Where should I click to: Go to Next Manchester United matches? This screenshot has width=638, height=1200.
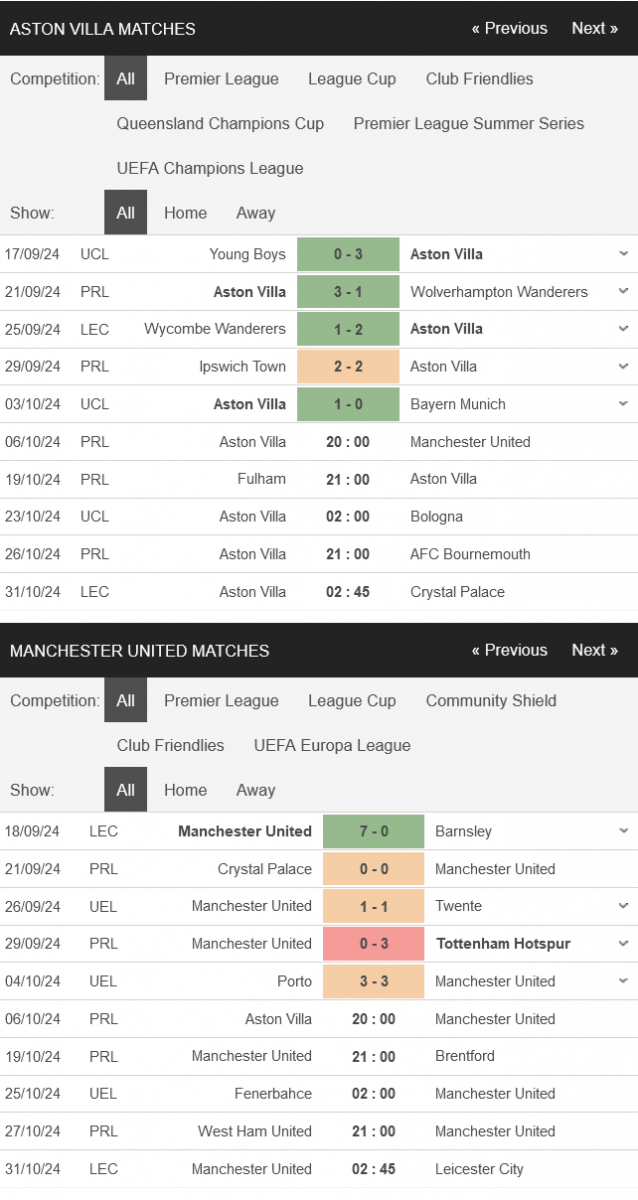pyautogui.click(x=594, y=650)
